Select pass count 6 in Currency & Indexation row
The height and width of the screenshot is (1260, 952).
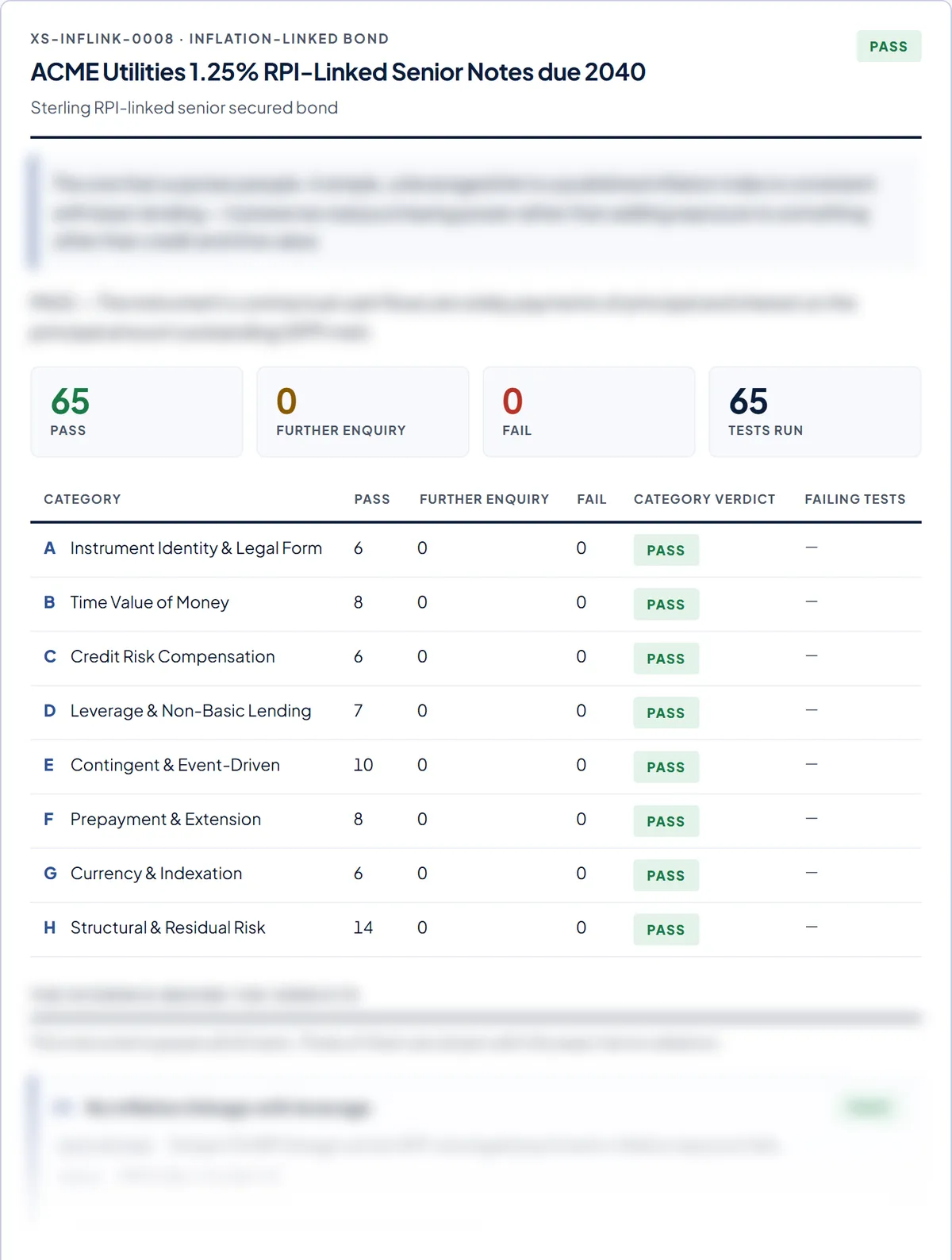[x=359, y=874]
